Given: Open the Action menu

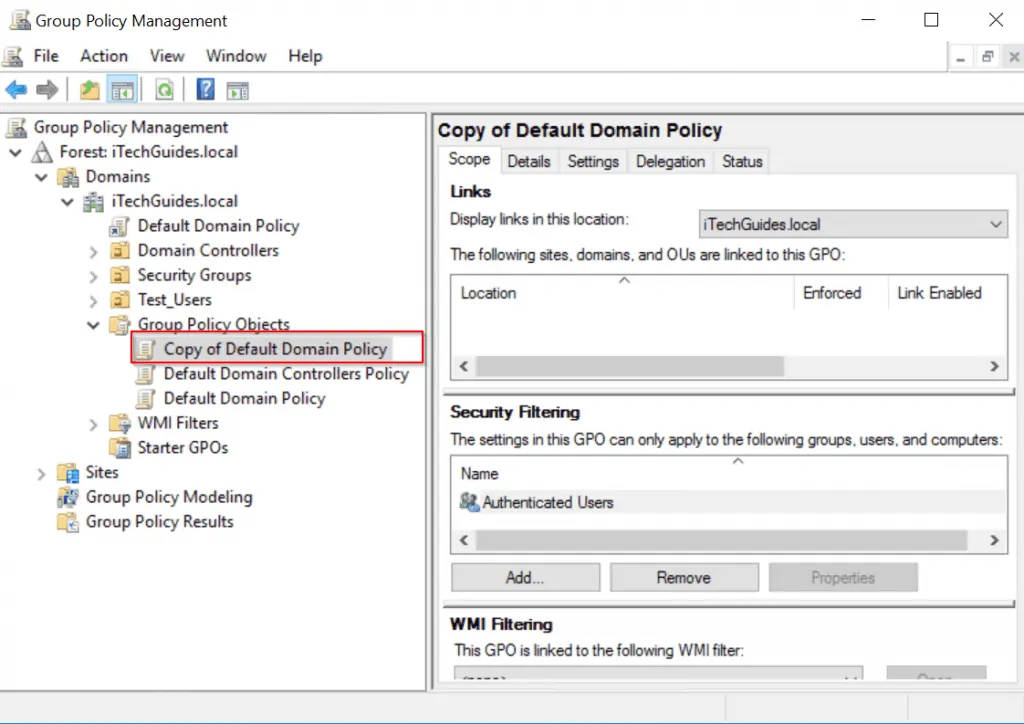Looking at the screenshot, I should click(103, 56).
